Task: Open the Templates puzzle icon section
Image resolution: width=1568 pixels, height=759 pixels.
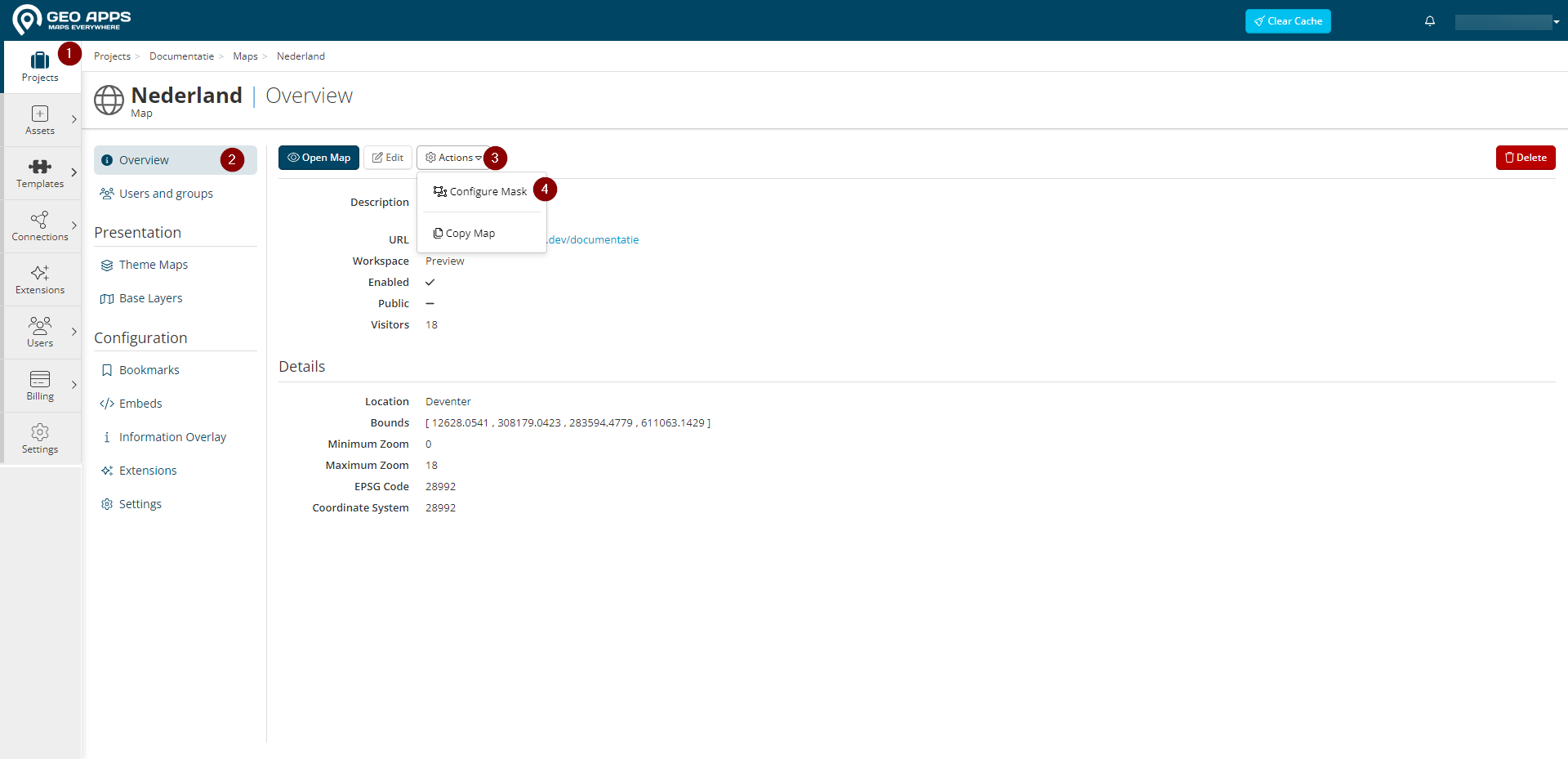Action: [x=39, y=173]
